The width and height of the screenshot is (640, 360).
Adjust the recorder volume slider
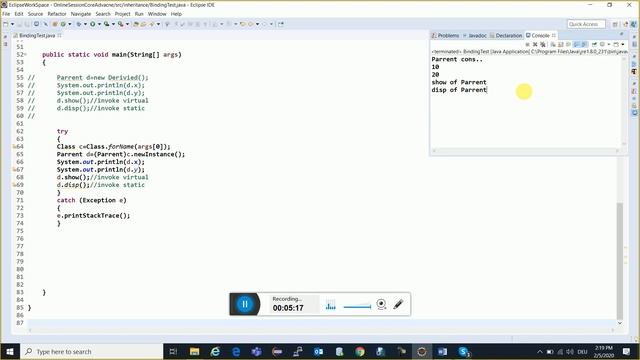tap(357, 306)
